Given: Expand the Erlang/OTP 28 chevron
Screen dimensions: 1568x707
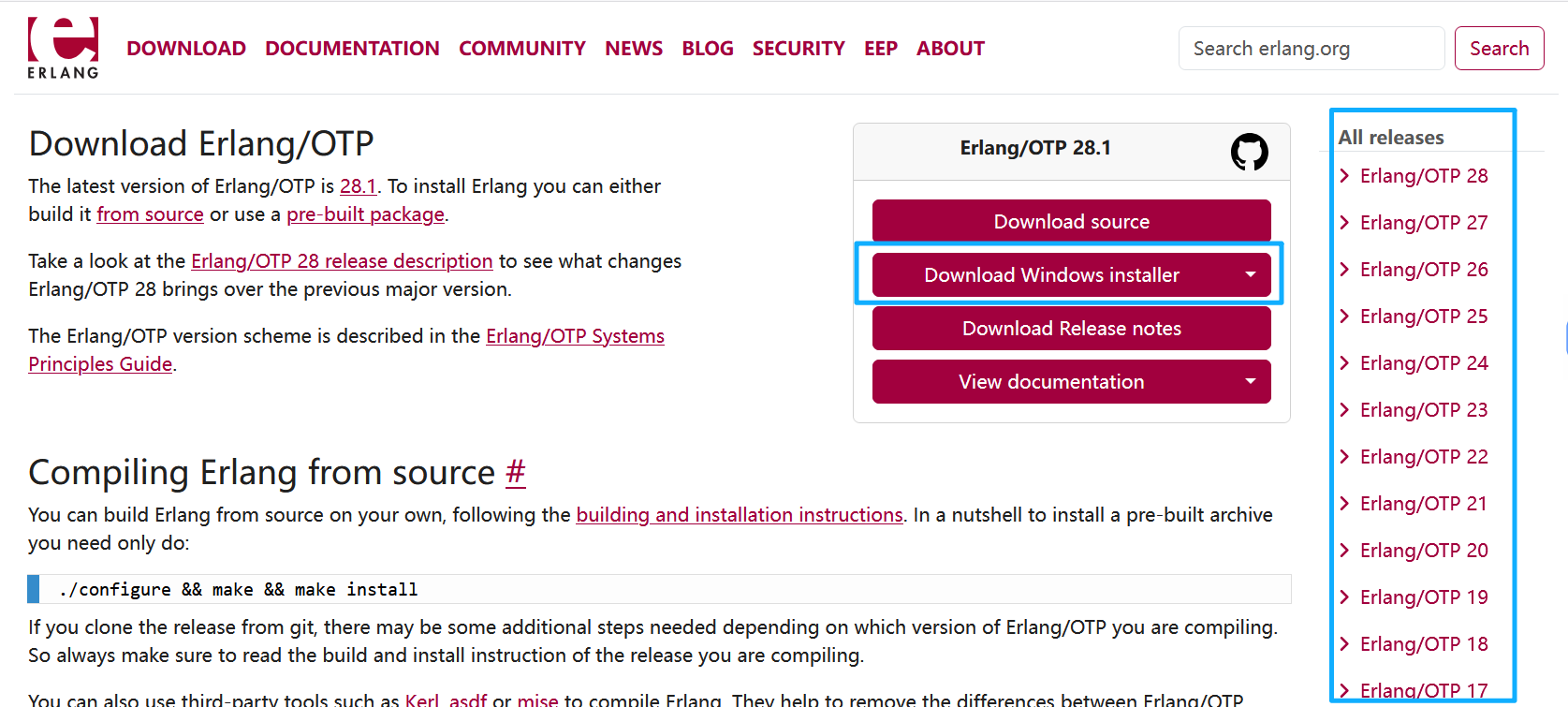Looking at the screenshot, I should click(1345, 176).
